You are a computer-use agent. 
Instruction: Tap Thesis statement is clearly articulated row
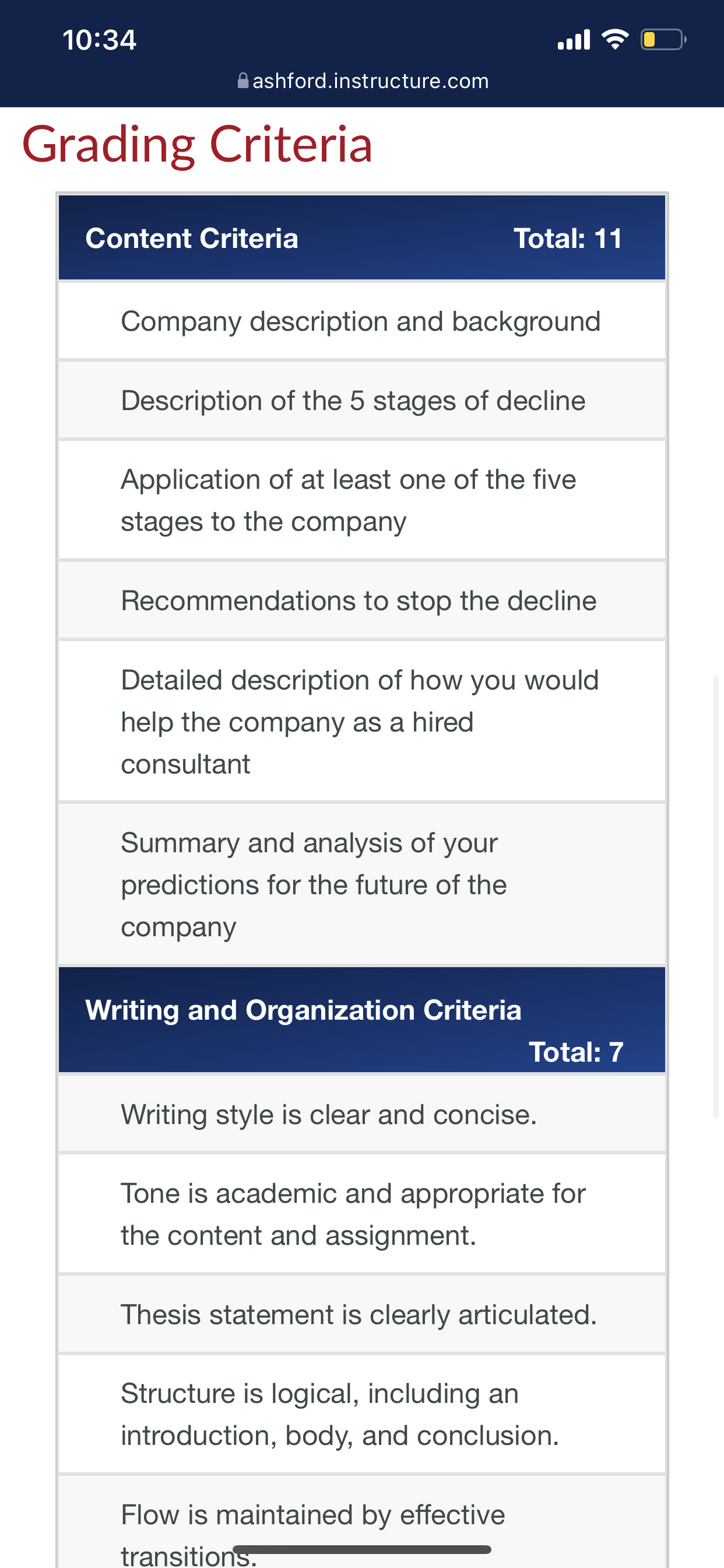pyautogui.click(x=362, y=1314)
